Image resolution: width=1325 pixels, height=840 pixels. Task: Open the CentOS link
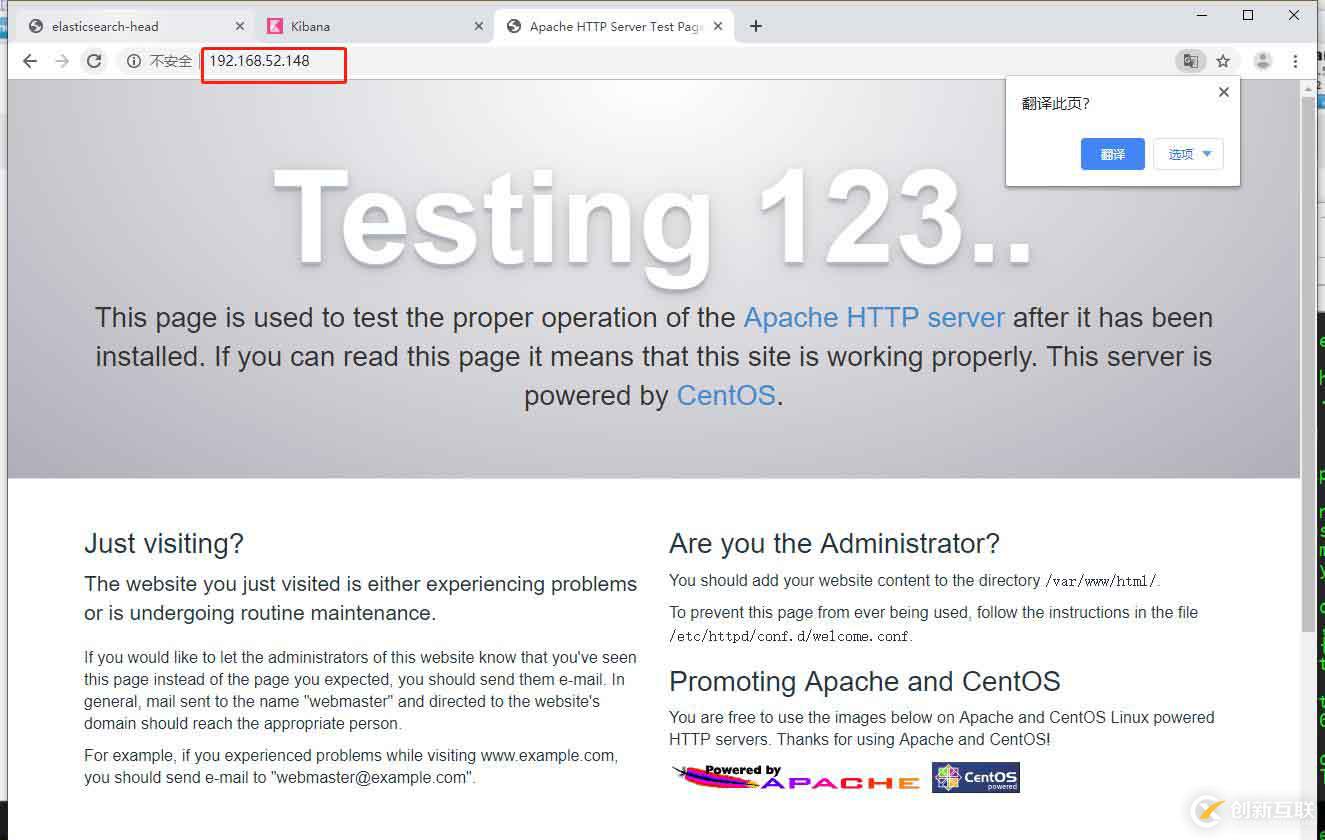coord(726,396)
